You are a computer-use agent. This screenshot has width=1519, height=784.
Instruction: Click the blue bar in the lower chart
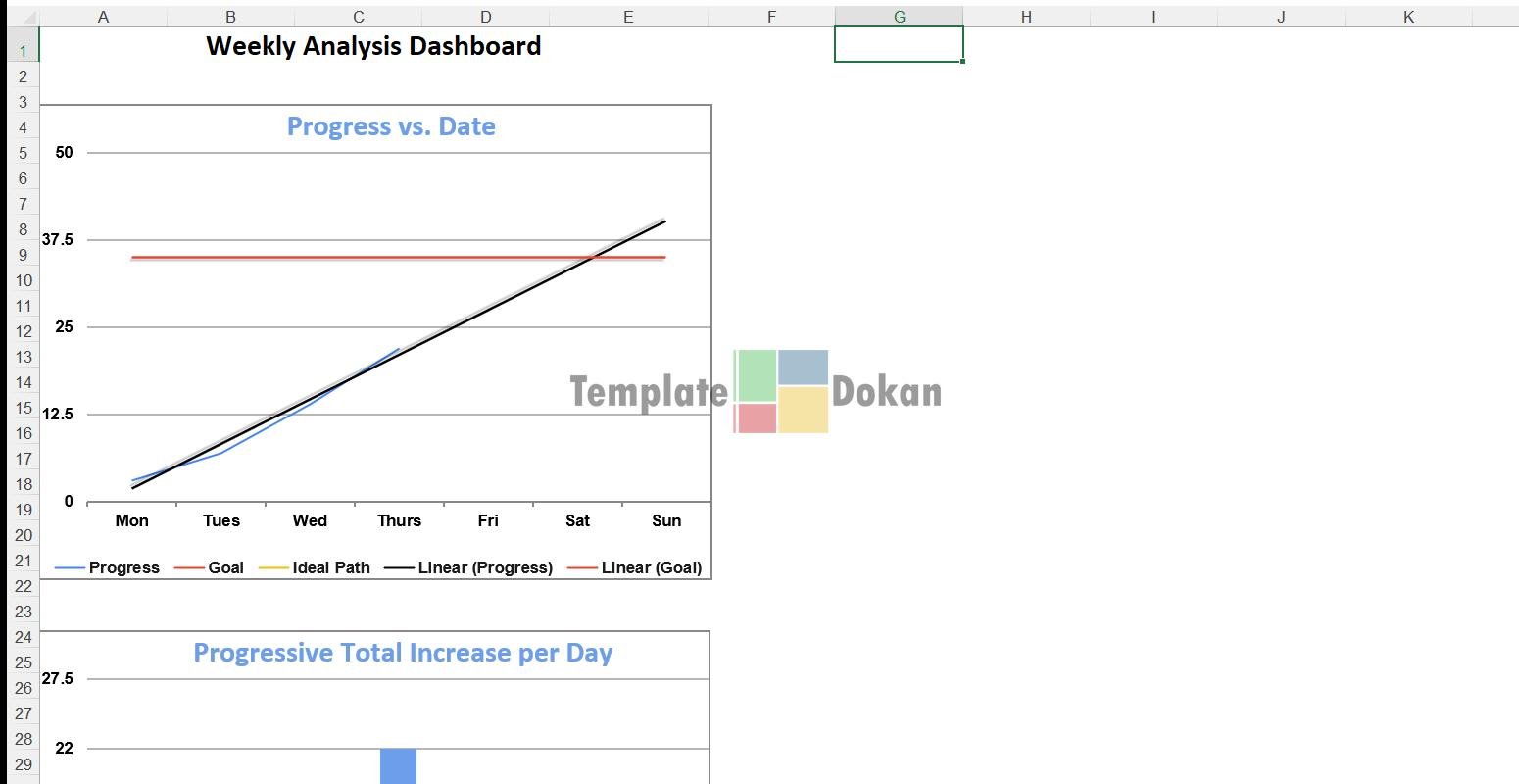click(398, 765)
